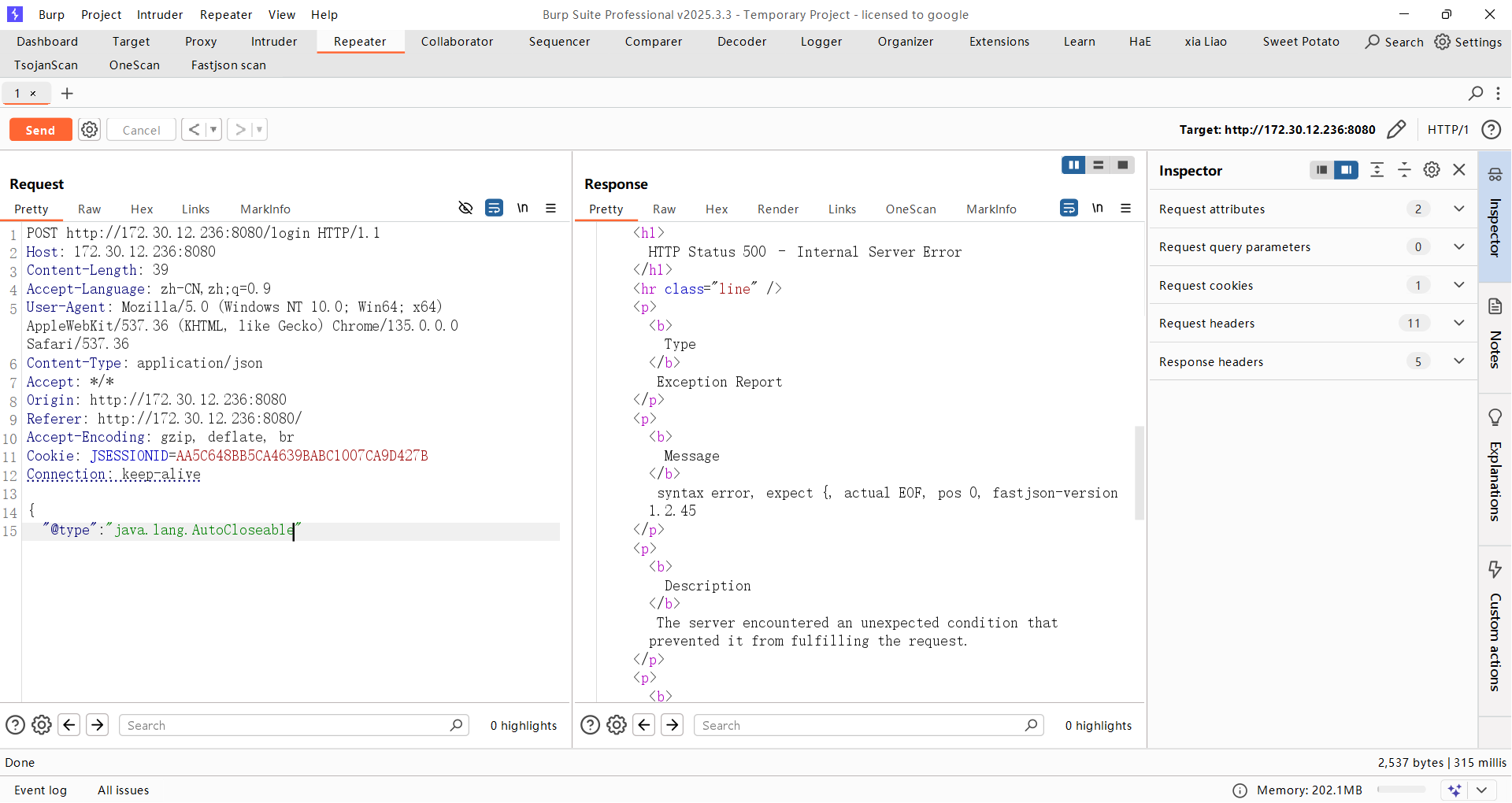The height and width of the screenshot is (803, 1512).
Task: Open the Request editor hamburger menu
Action: pos(550,208)
